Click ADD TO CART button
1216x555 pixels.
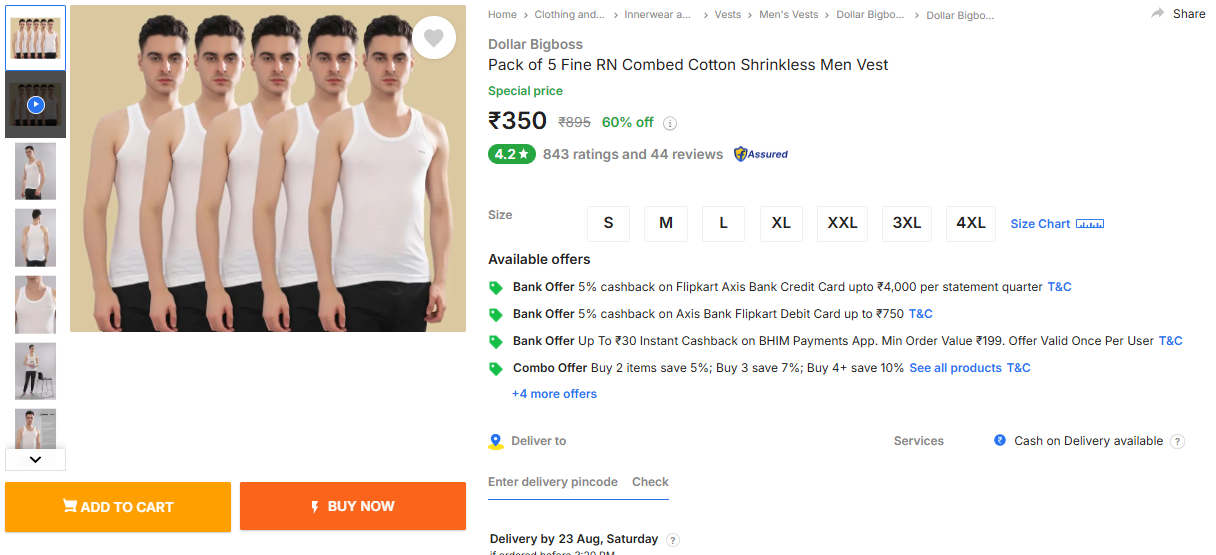coord(118,506)
